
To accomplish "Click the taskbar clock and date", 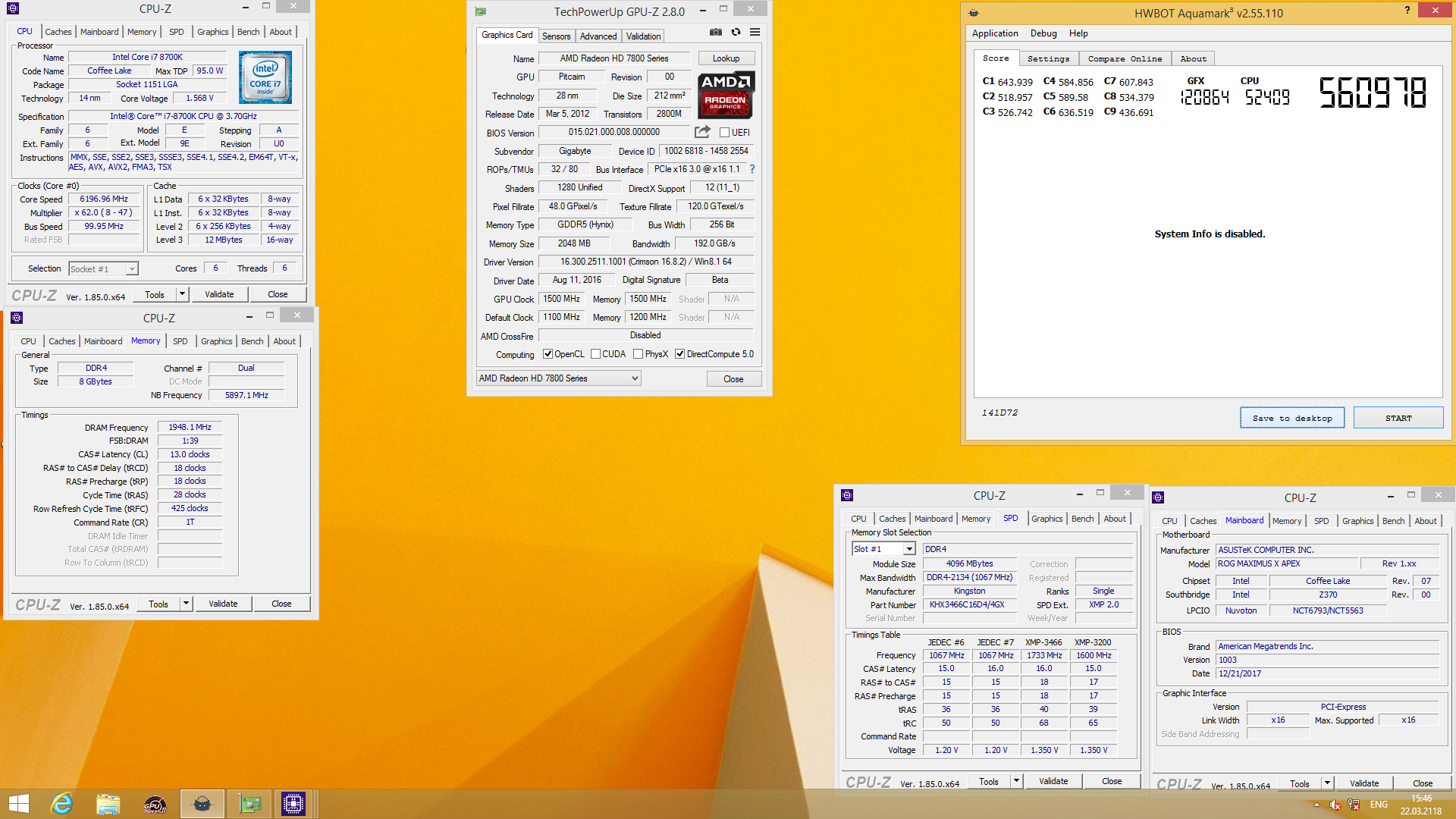I will point(1420,805).
